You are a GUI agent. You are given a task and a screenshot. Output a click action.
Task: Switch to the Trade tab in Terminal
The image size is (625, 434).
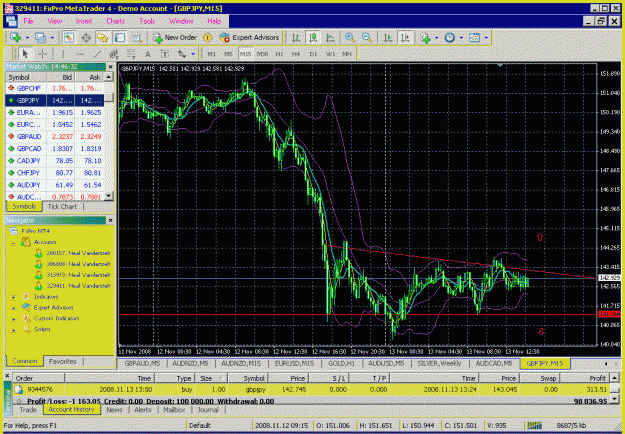(28, 410)
